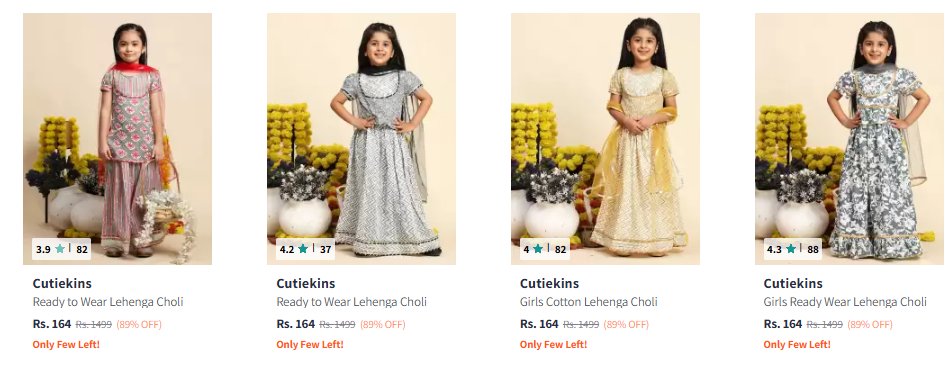Click the 89% OFF label on the grey lehenga
This screenshot has width=951, height=368.
point(383,324)
